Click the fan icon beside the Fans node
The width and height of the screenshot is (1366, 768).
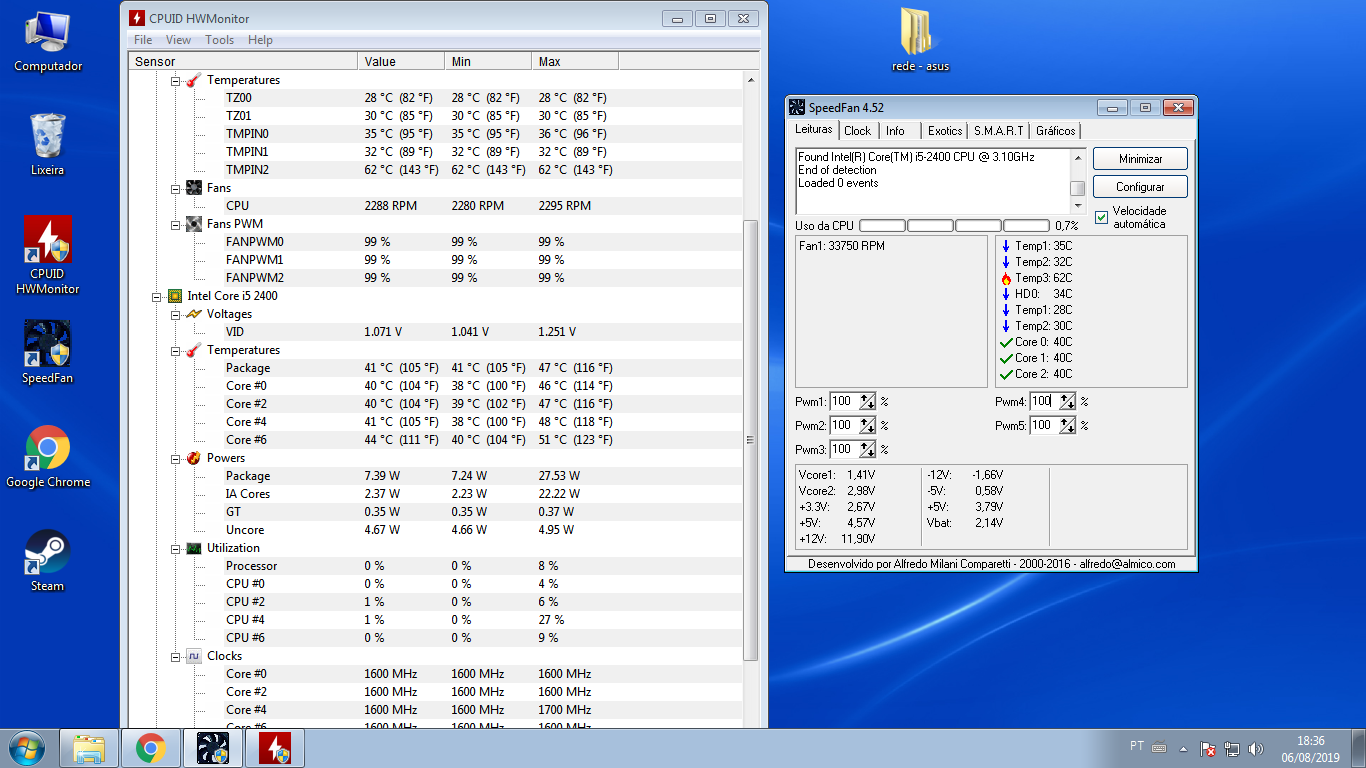pyautogui.click(x=194, y=188)
